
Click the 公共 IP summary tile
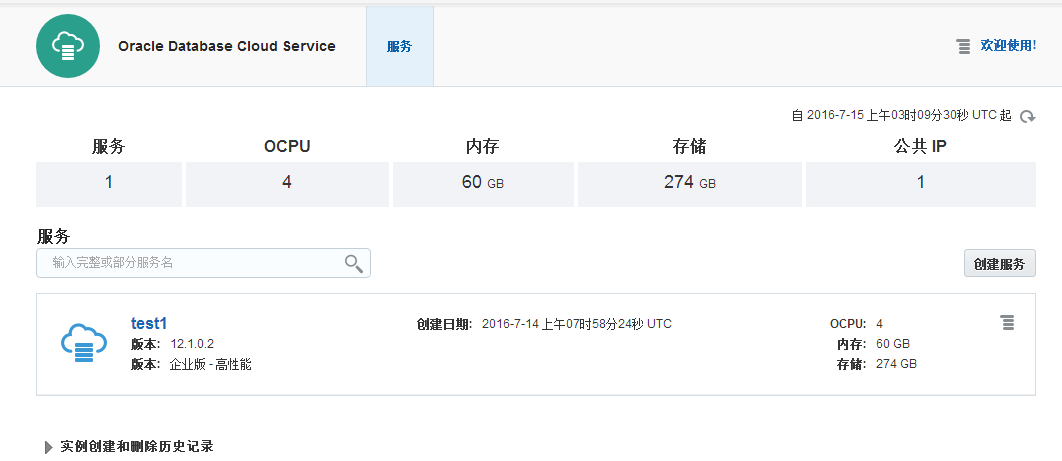tap(920, 183)
